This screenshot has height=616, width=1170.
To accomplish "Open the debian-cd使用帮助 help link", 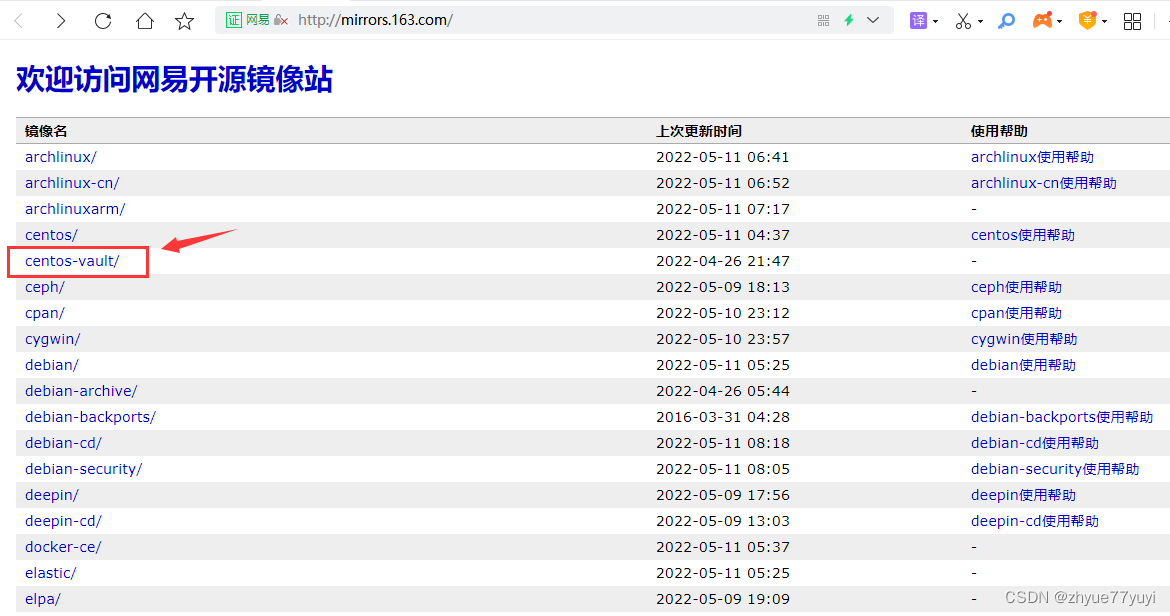I will coord(1035,443).
